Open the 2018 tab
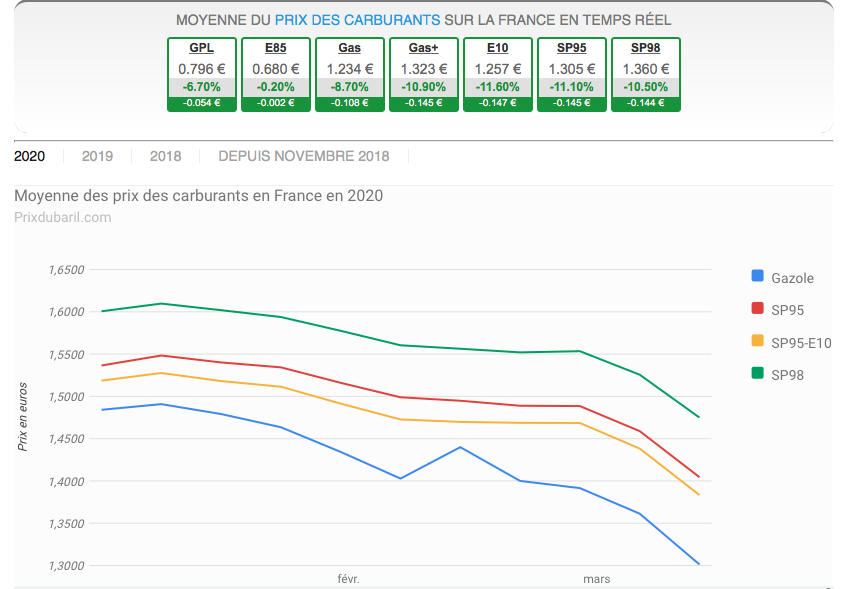The height and width of the screenshot is (589, 853). click(x=165, y=156)
